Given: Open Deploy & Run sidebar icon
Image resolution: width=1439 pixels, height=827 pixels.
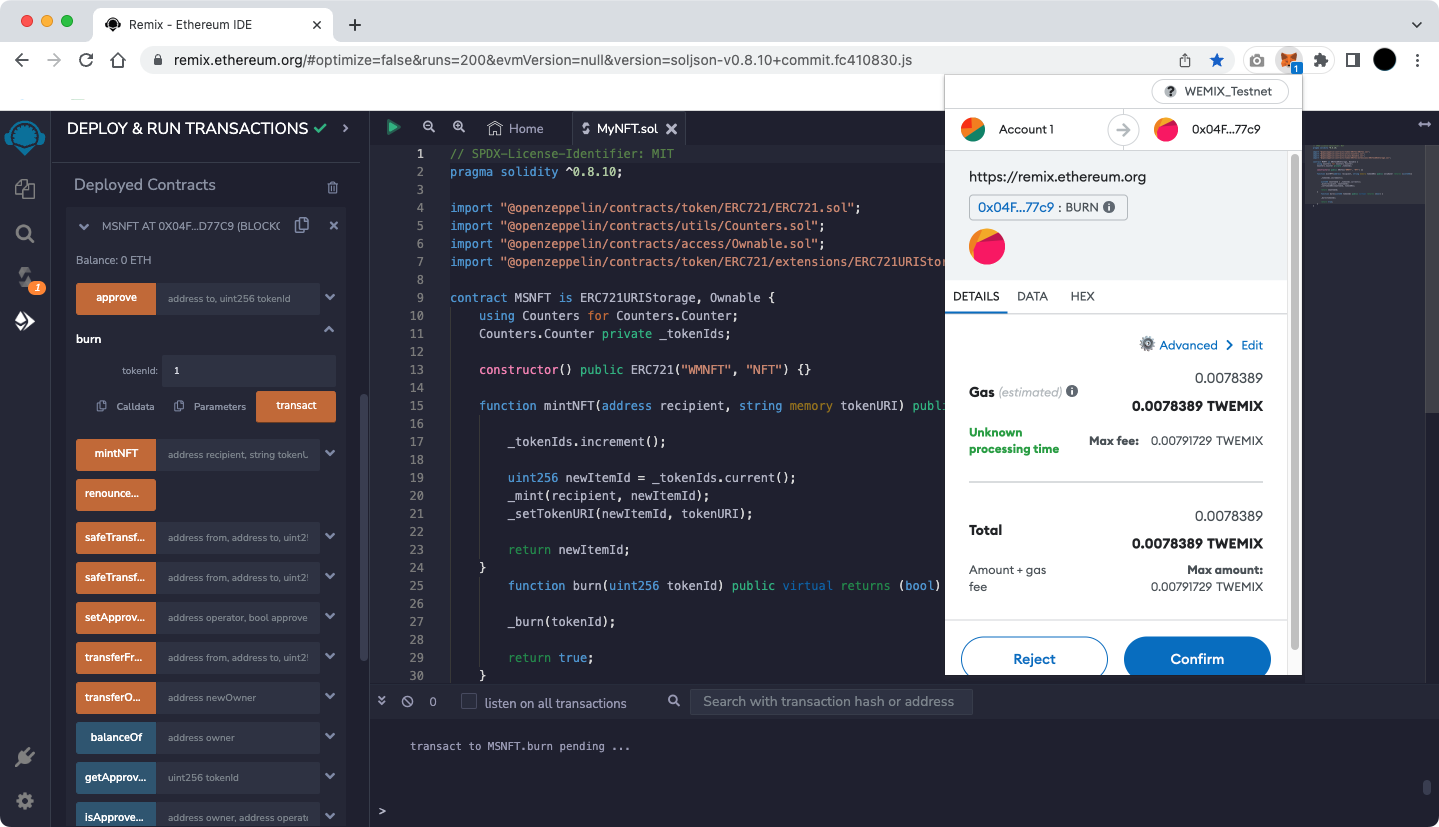Looking at the screenshot, I should pyautogui.click(x=25, y=321).
